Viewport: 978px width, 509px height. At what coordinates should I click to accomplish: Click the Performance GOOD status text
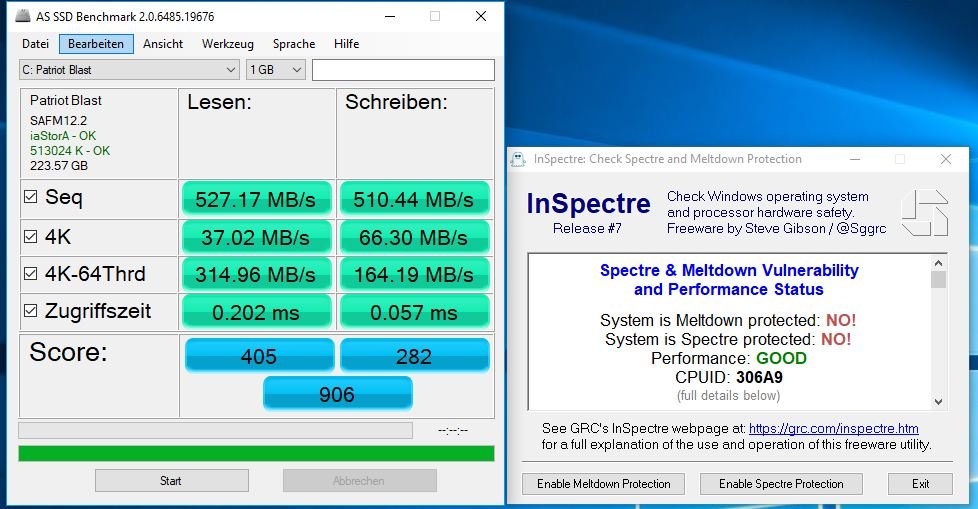tap(781, 358)
